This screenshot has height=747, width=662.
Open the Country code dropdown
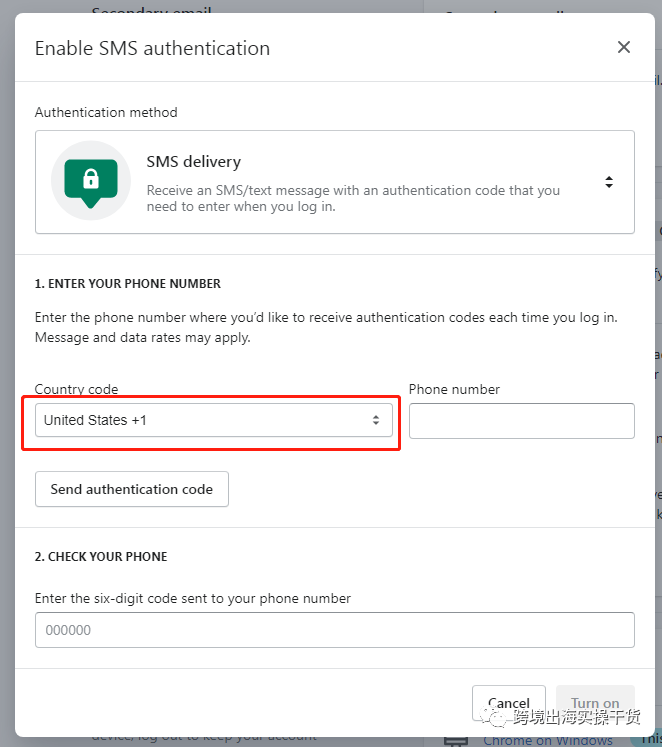pos(213,420)
